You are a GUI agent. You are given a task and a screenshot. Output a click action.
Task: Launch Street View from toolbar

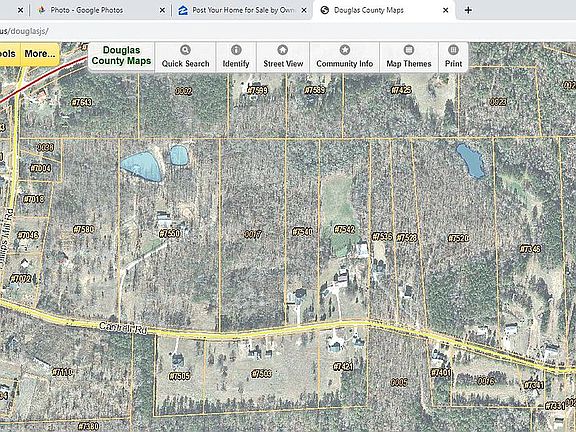(283, 57)
